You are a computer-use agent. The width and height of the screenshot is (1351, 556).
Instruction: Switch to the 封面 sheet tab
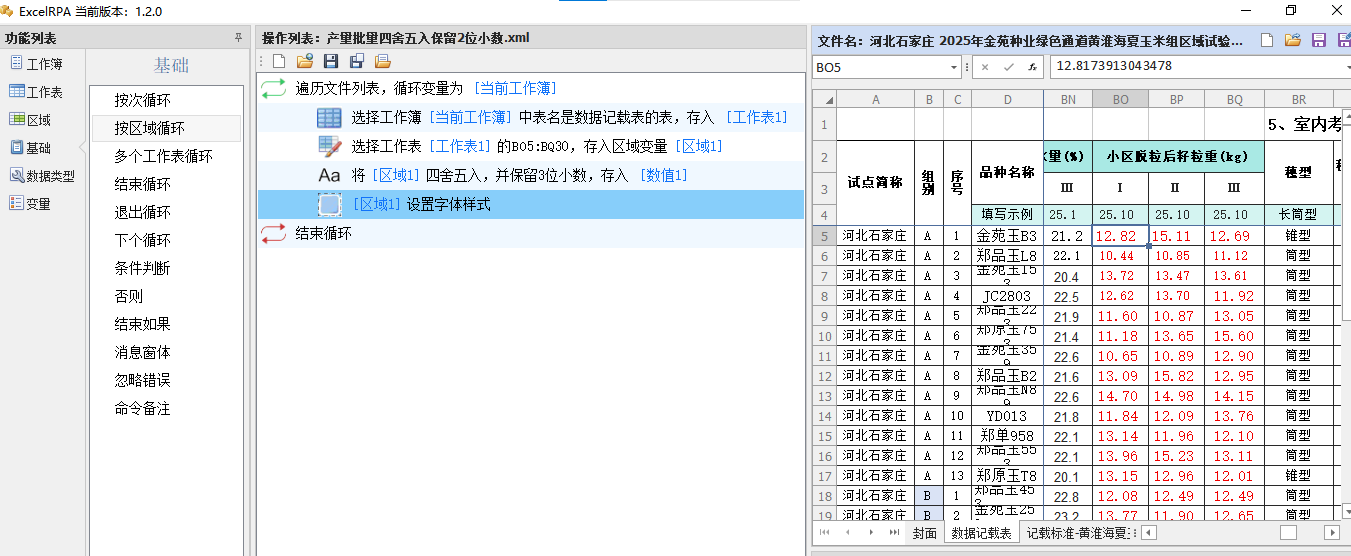925,533
